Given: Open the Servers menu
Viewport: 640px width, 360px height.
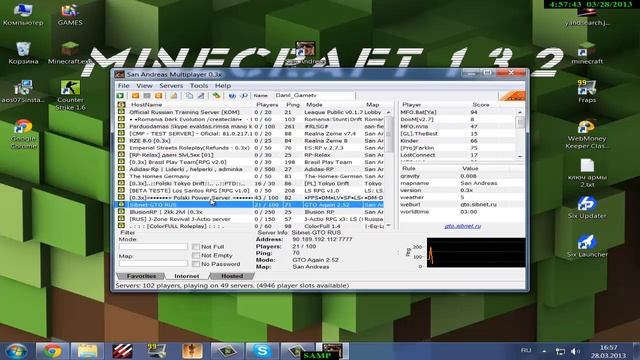Looking at the screenshot, I should (171, 86).
